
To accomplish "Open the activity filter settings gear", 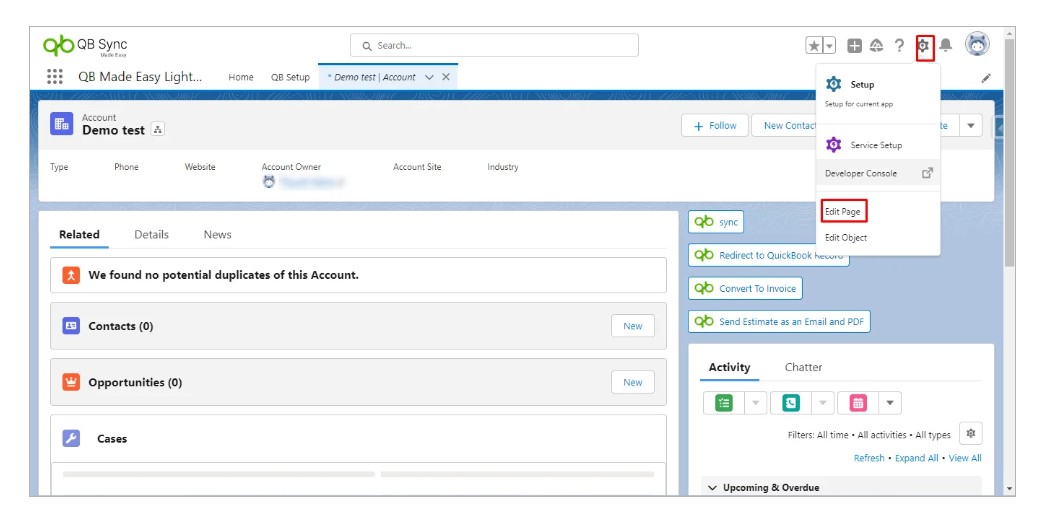I will [970, 434].
